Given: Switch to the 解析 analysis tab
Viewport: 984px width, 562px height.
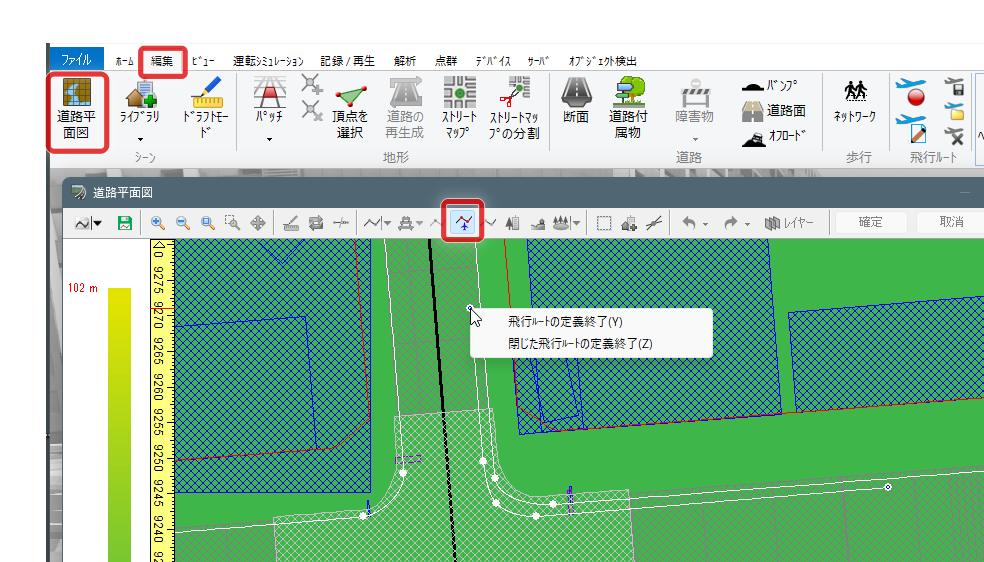Looking at the screenshot, I should pyautogui.click(x=405, y=61).
